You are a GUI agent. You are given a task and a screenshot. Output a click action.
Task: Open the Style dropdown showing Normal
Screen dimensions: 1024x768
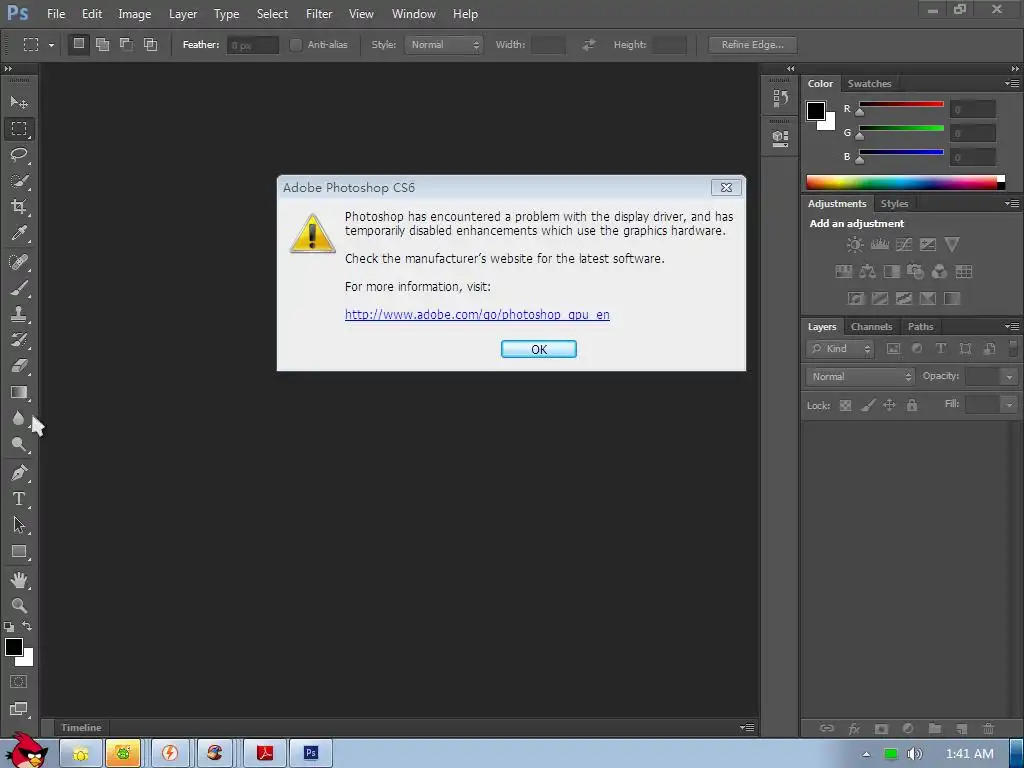point(443,45)
